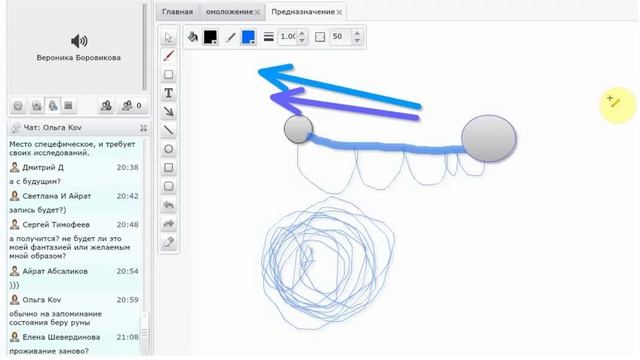Click the stop square button in media panel
Image resolution: width=640 pixels, height=360 pixels.
click(x=68, y=106)
